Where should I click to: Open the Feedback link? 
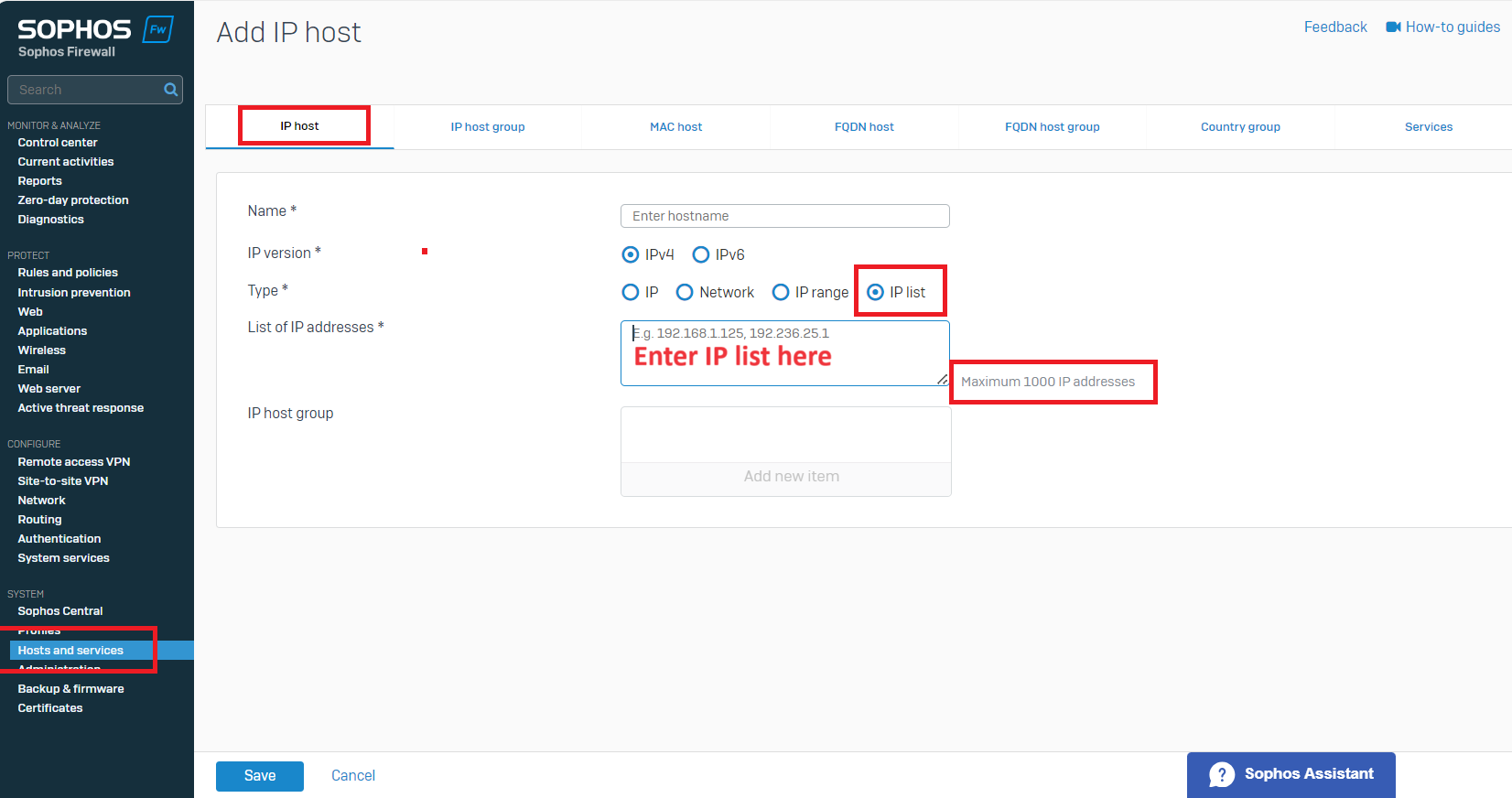[1335, 27]
